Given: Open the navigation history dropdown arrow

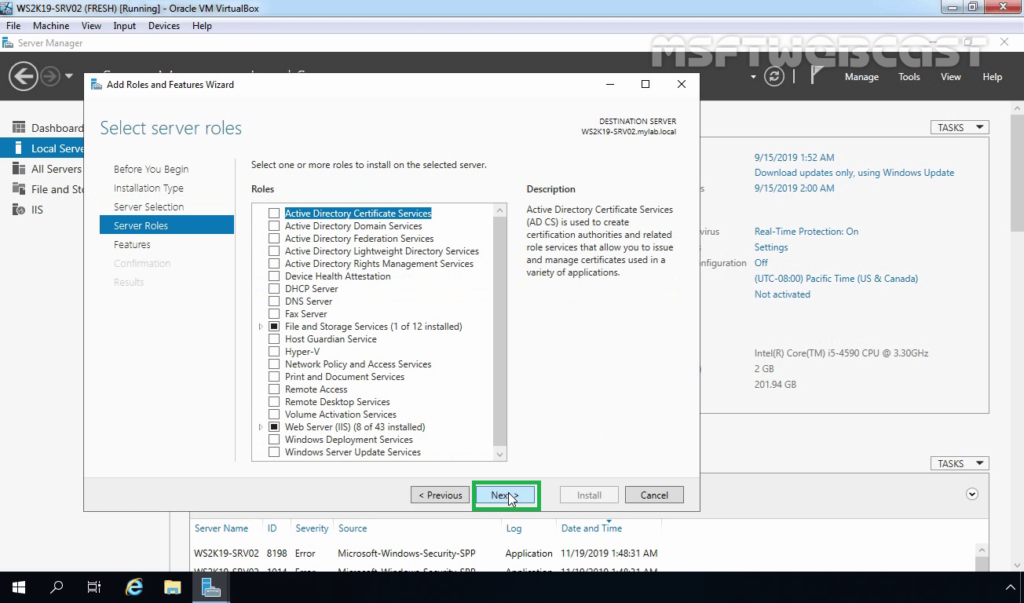Looking at the screenshot, I should pos(69,76).
